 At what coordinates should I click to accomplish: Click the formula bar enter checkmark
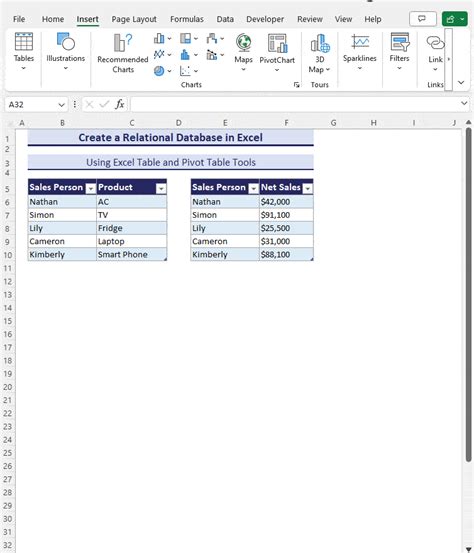(x=104, y=104)
